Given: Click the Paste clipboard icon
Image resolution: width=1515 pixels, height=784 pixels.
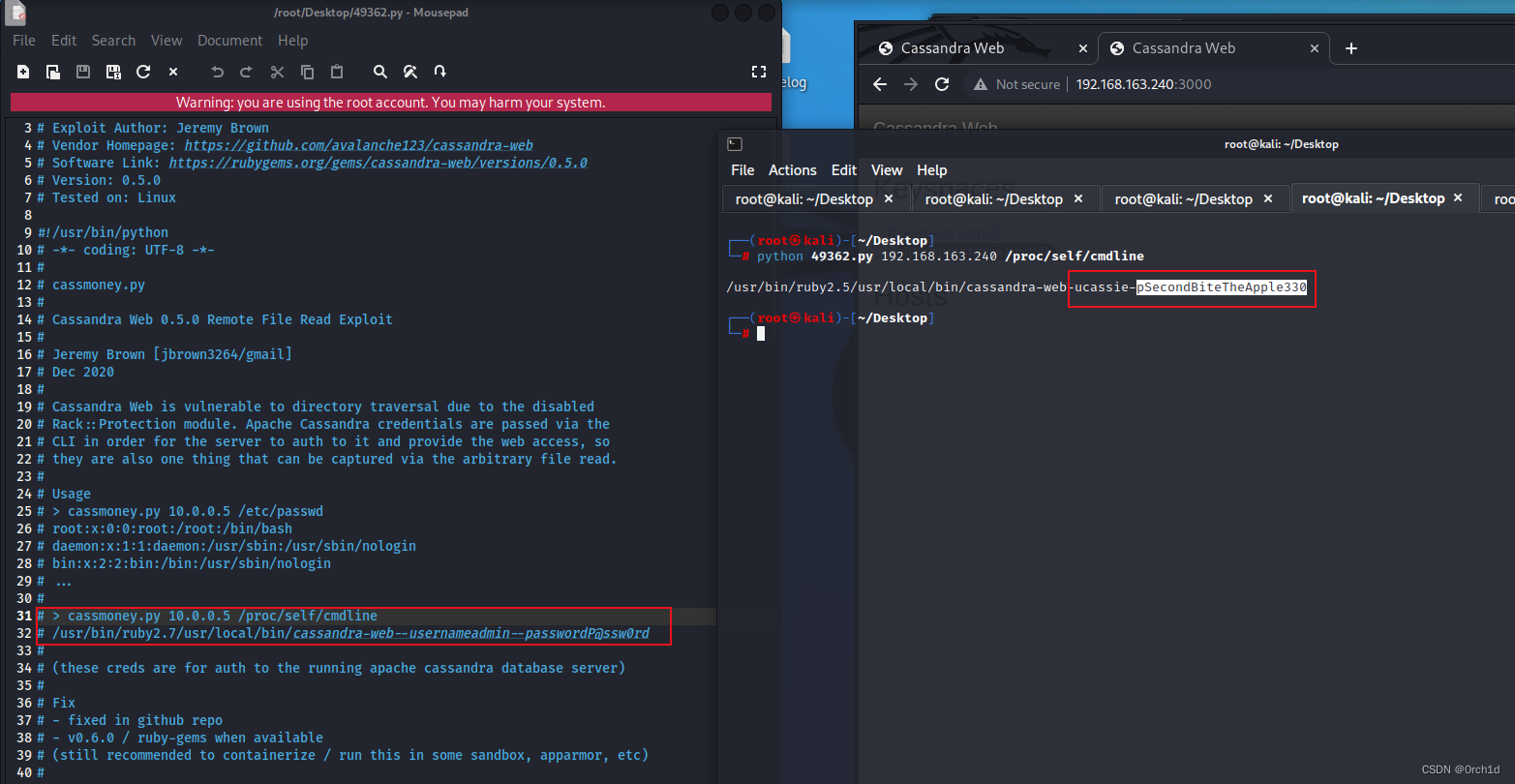Looking at the screenshot, I should 337,72.
